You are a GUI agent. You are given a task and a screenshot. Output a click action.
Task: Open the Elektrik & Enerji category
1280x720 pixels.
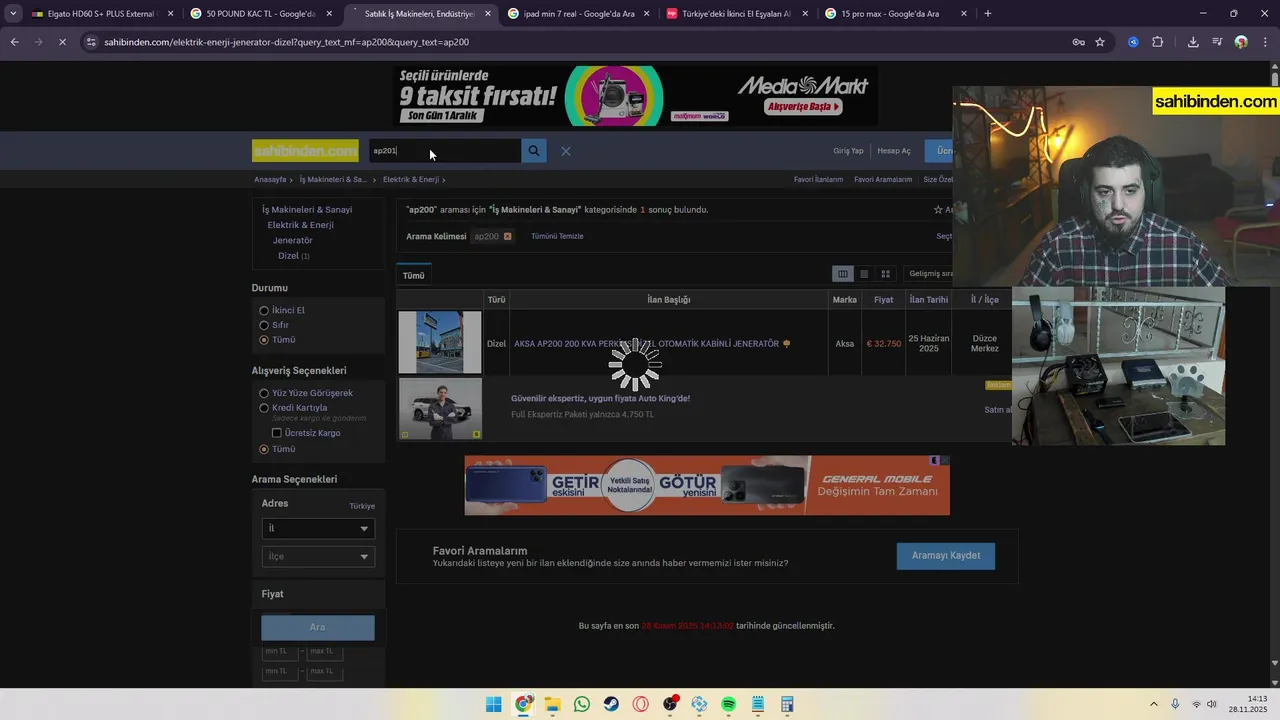(x=300, y=225)
